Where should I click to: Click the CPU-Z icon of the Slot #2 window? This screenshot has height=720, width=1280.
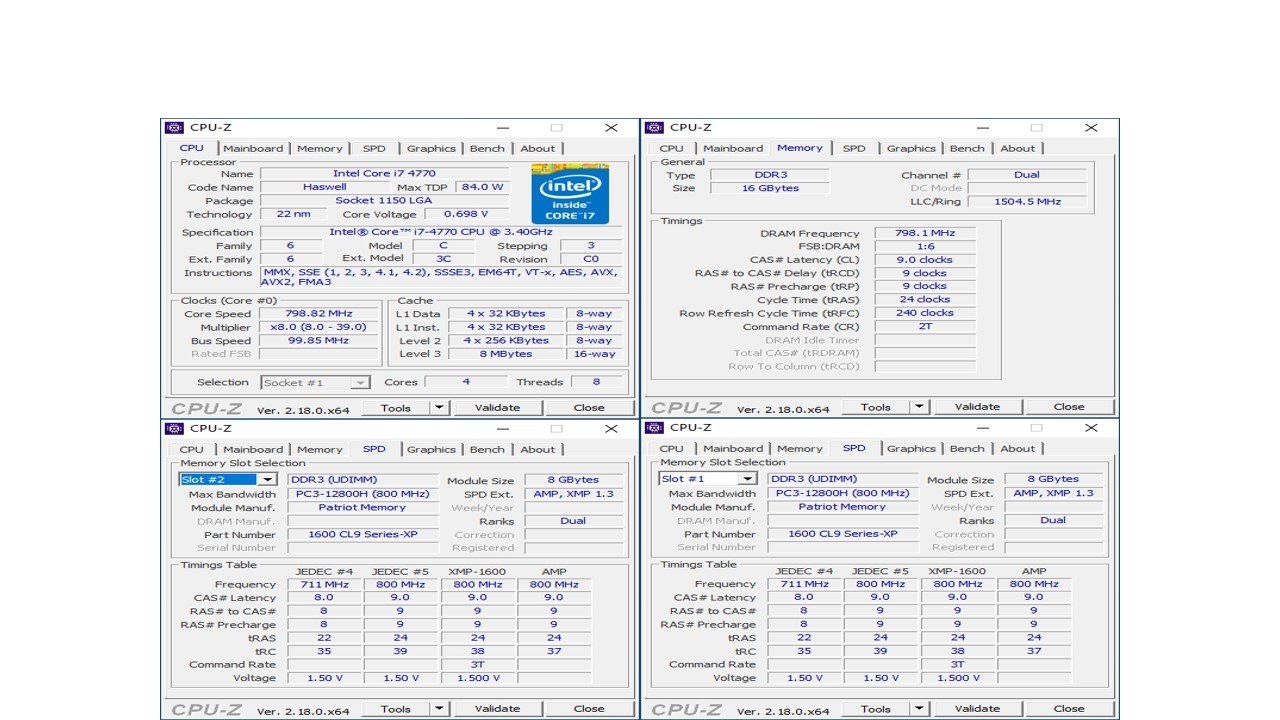click(x=175, y=428)
